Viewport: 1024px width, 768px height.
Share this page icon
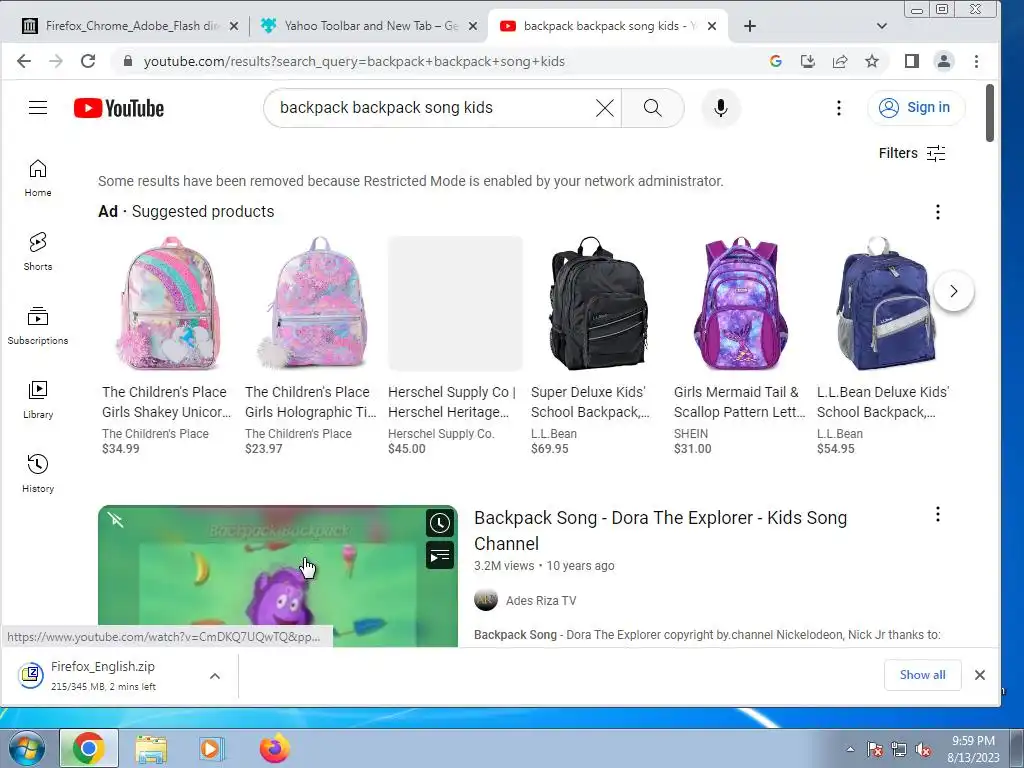coord(840,61)
